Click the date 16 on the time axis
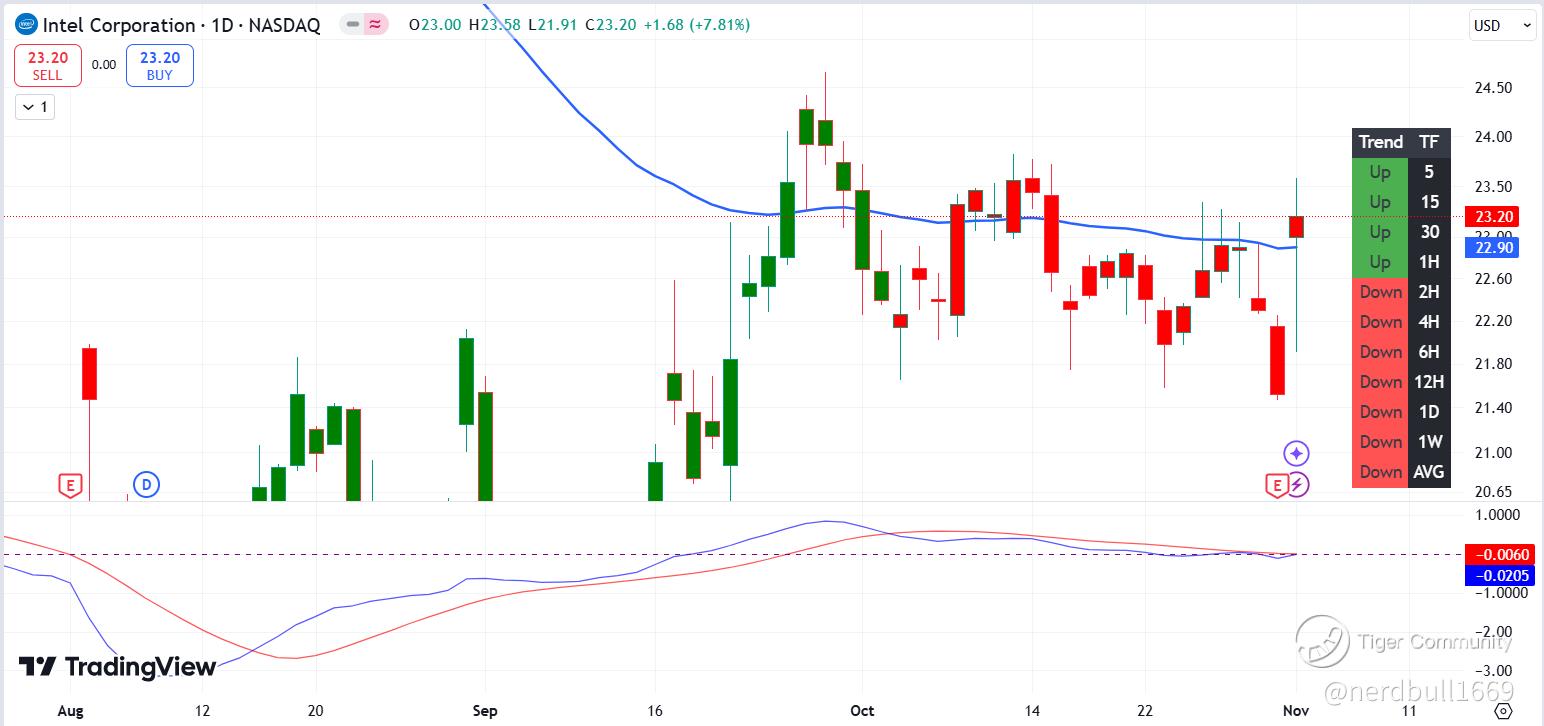 [x=655, y=711]
